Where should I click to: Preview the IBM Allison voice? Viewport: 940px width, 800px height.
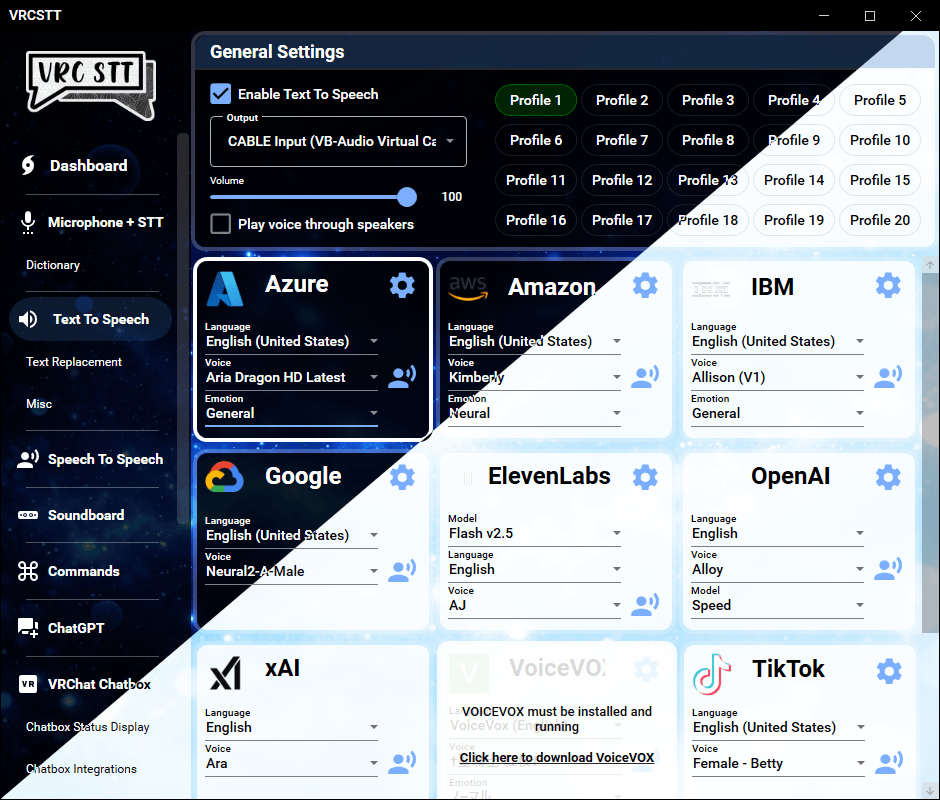click(x=888, y=376)
